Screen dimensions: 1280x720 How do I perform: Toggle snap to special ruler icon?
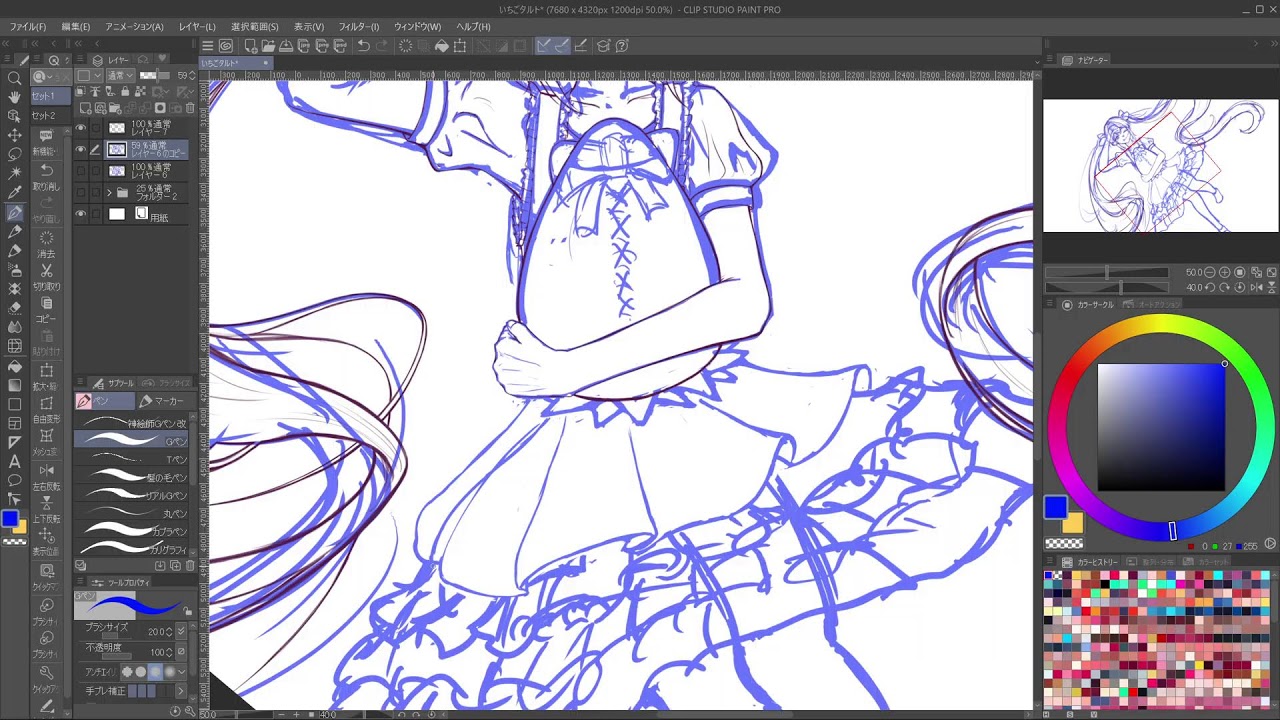(561, 46)
